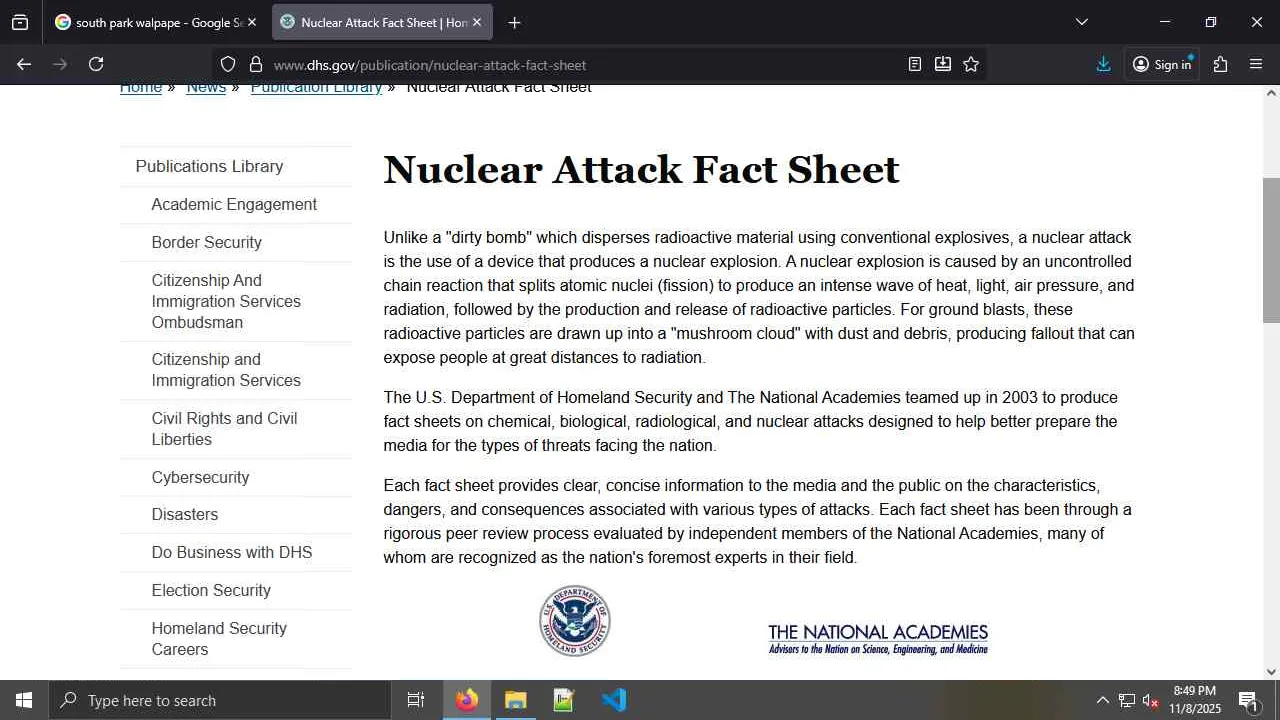Open the Windows notification center

(x=1249, y=700)
